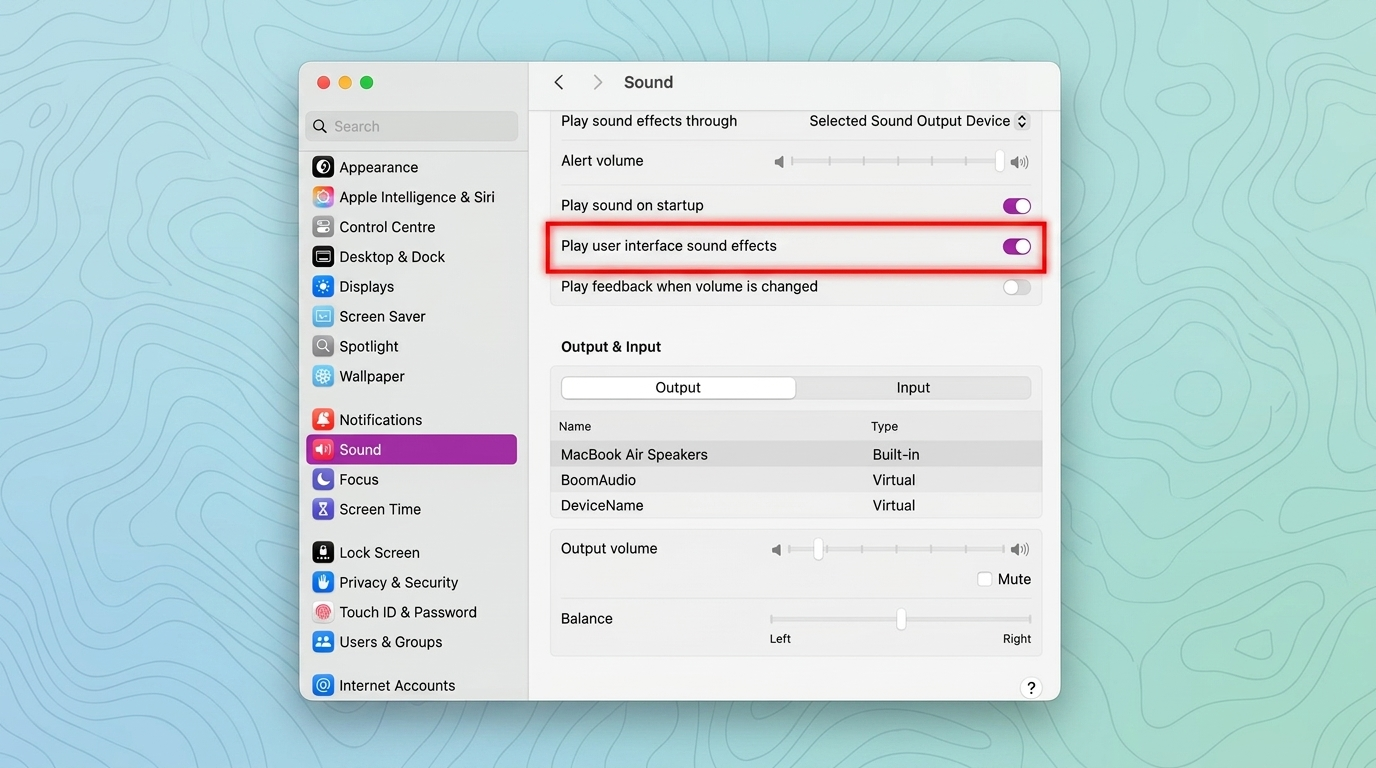Screen dimensions: 1376x768
Task: Switch to the Output tab
Action: pos(678,388)
